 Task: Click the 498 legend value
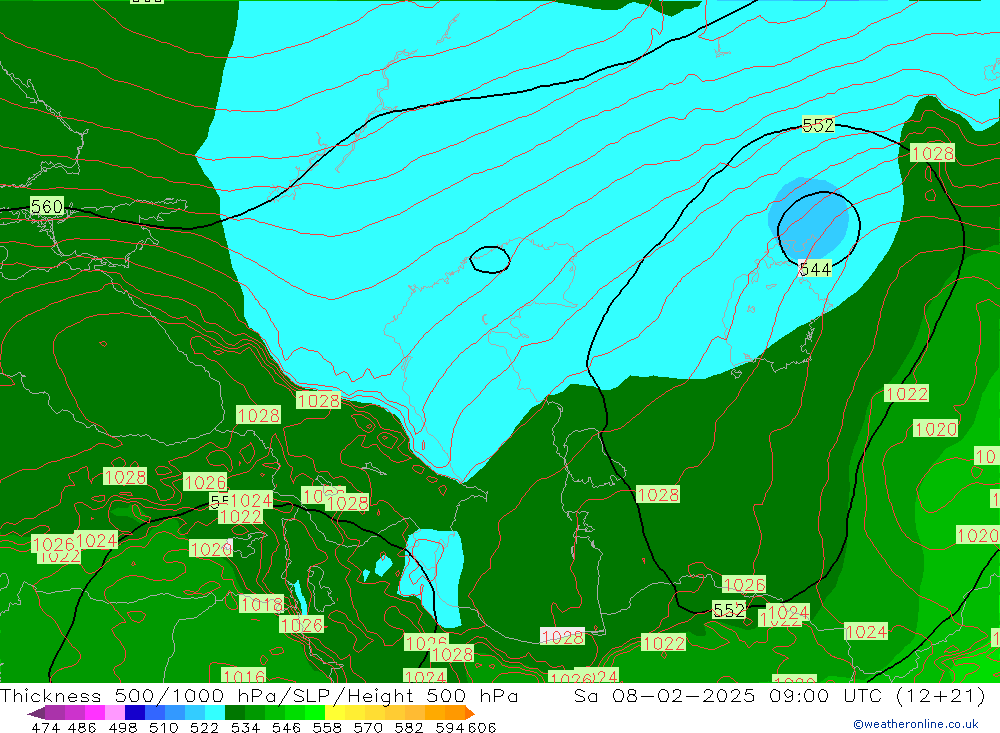pyautogui.click(x=123, y=728)
